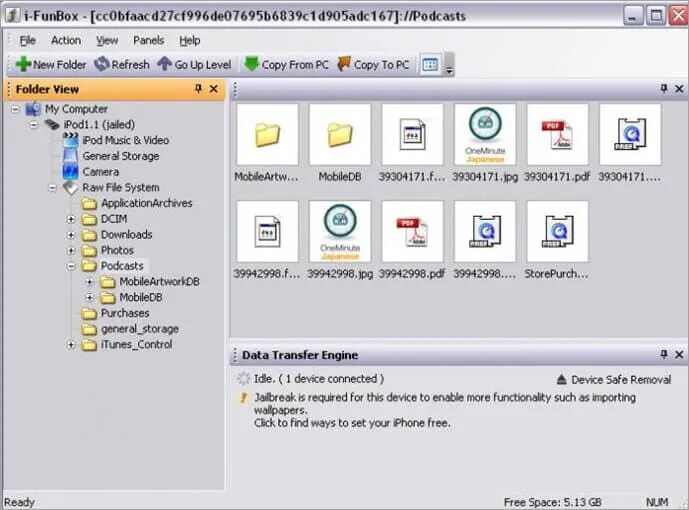
Task: Select the 39942998.jpg thumbnail
Action: (340, 231)
